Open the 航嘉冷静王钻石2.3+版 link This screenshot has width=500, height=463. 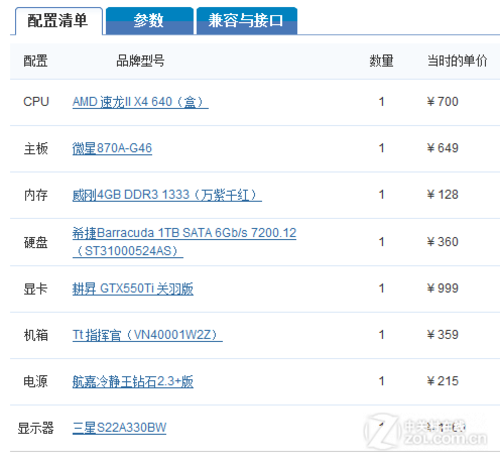pos(133,381)
